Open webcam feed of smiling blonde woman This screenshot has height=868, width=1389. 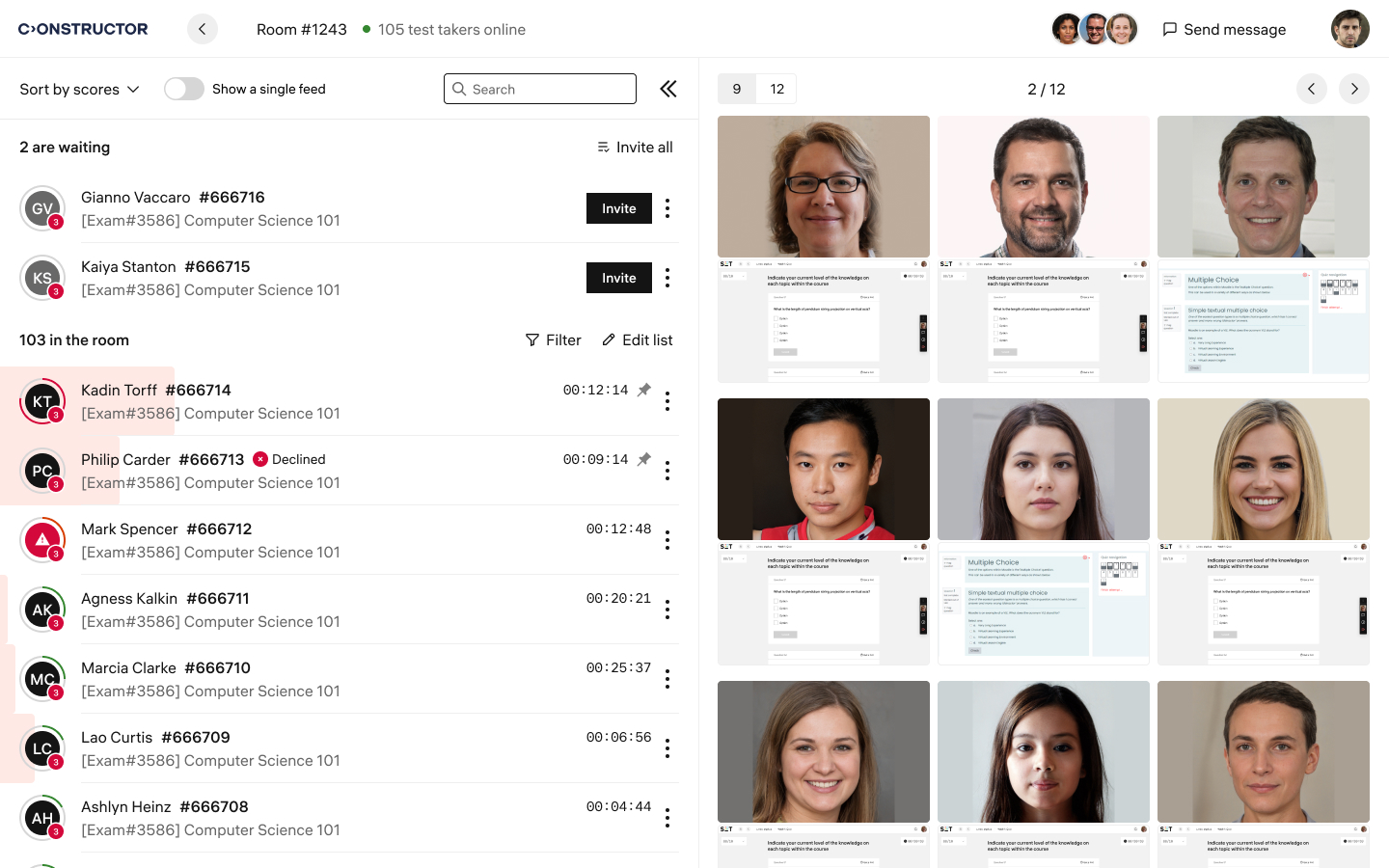1264,469
